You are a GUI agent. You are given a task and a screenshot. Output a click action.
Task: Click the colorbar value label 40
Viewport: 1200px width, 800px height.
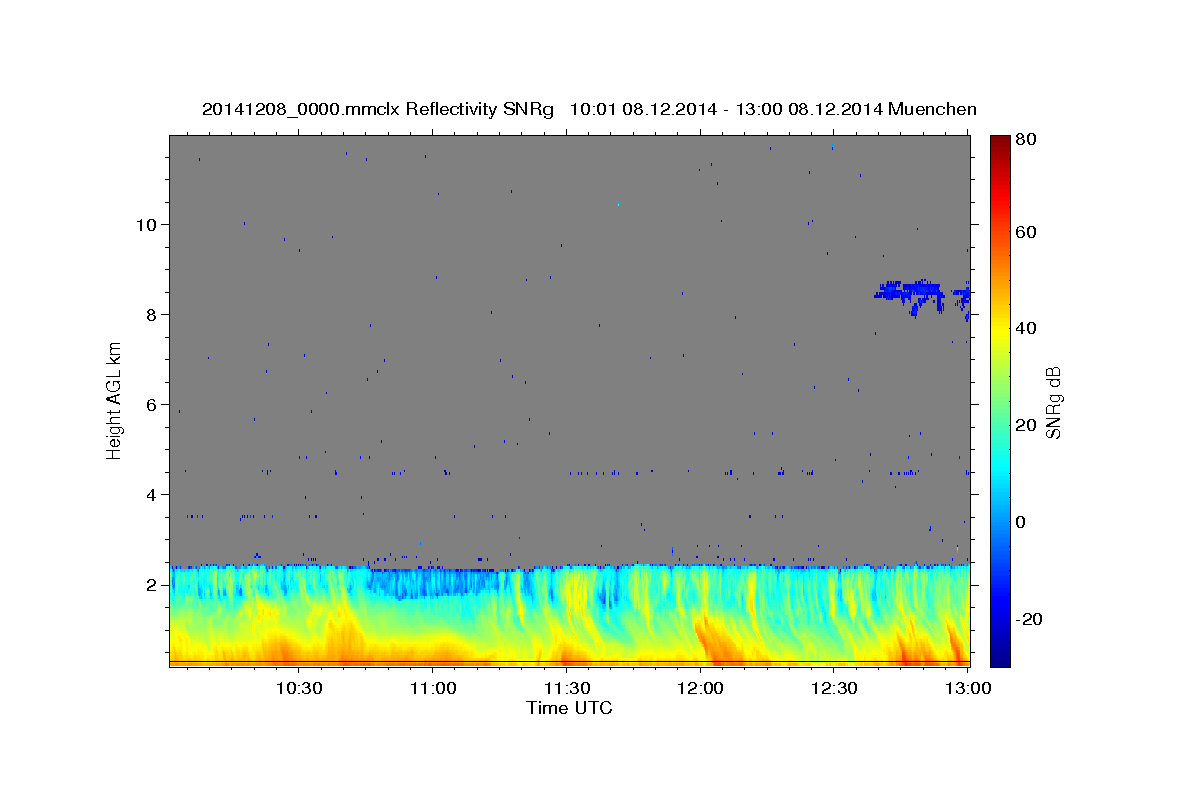pos(1025,328)
